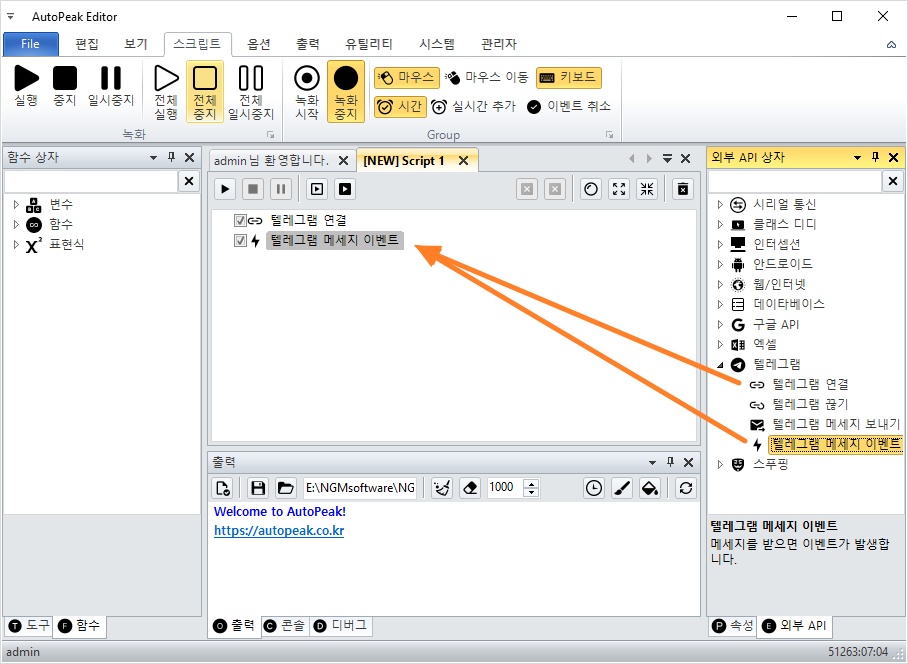Viewport: 908px width, 664px height.
Task: Click the 외부 API 상자 search field
Action: click(x=794, y=182)
